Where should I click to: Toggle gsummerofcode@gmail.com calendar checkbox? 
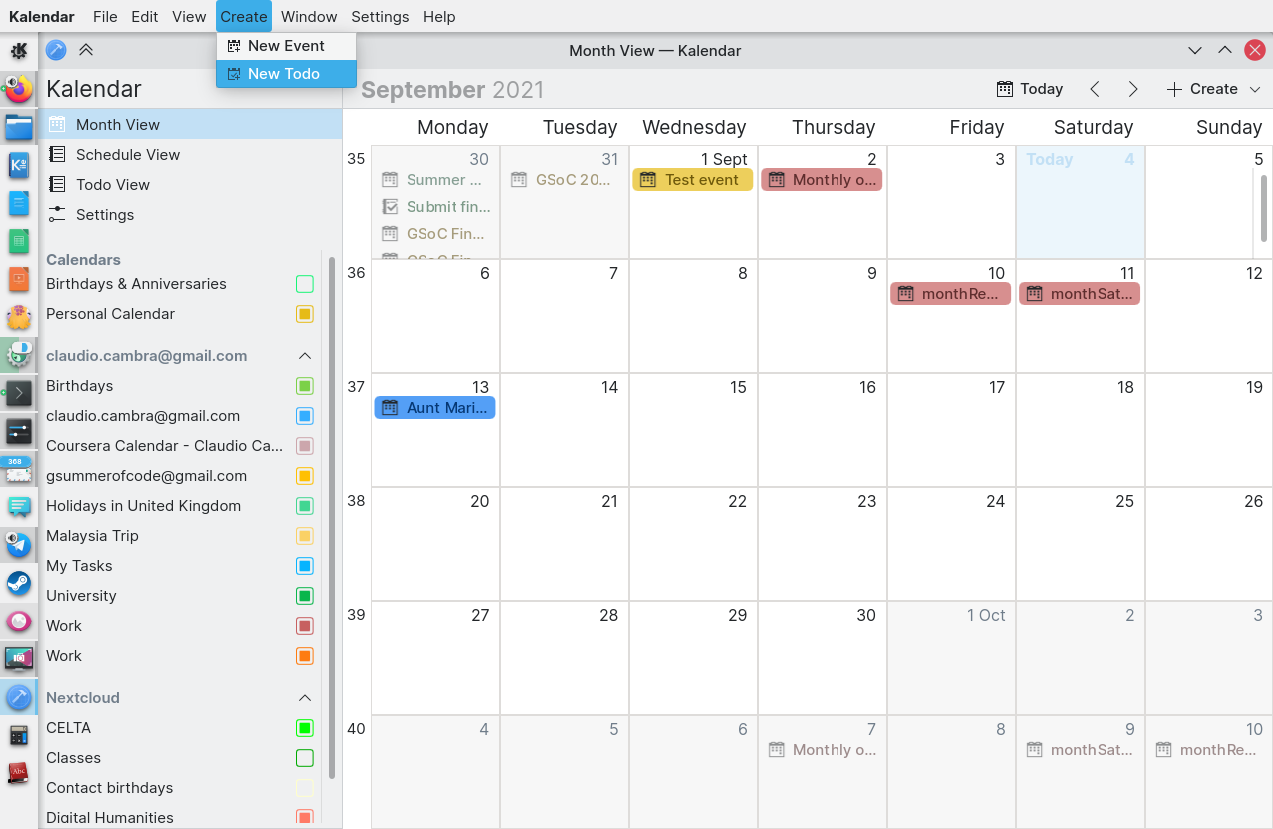tap(305, 476)
